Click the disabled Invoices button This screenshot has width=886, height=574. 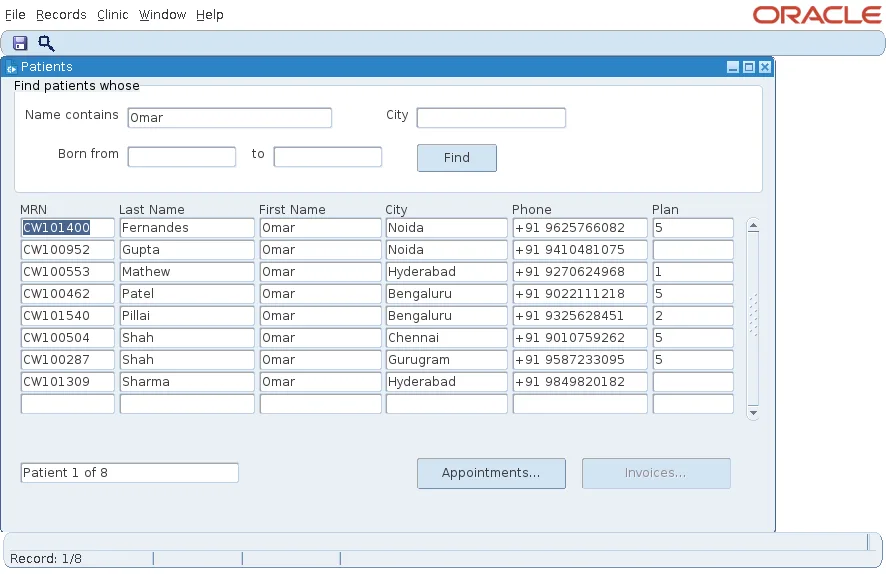(x=656, y=473)
